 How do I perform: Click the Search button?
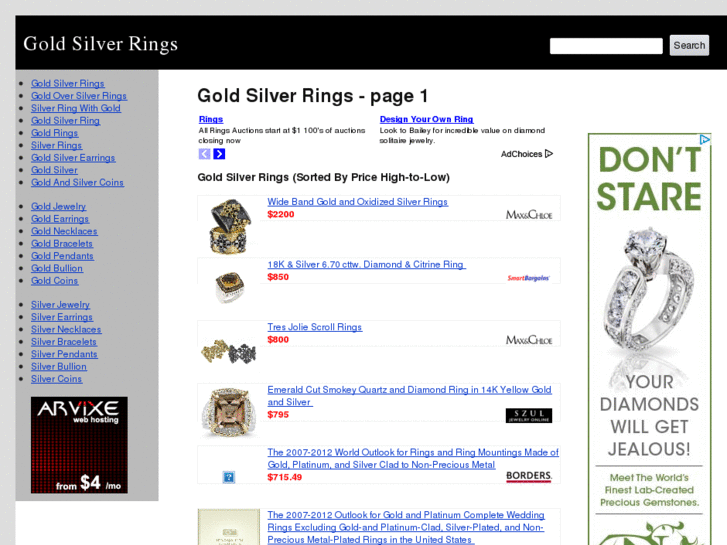(689, 45)
